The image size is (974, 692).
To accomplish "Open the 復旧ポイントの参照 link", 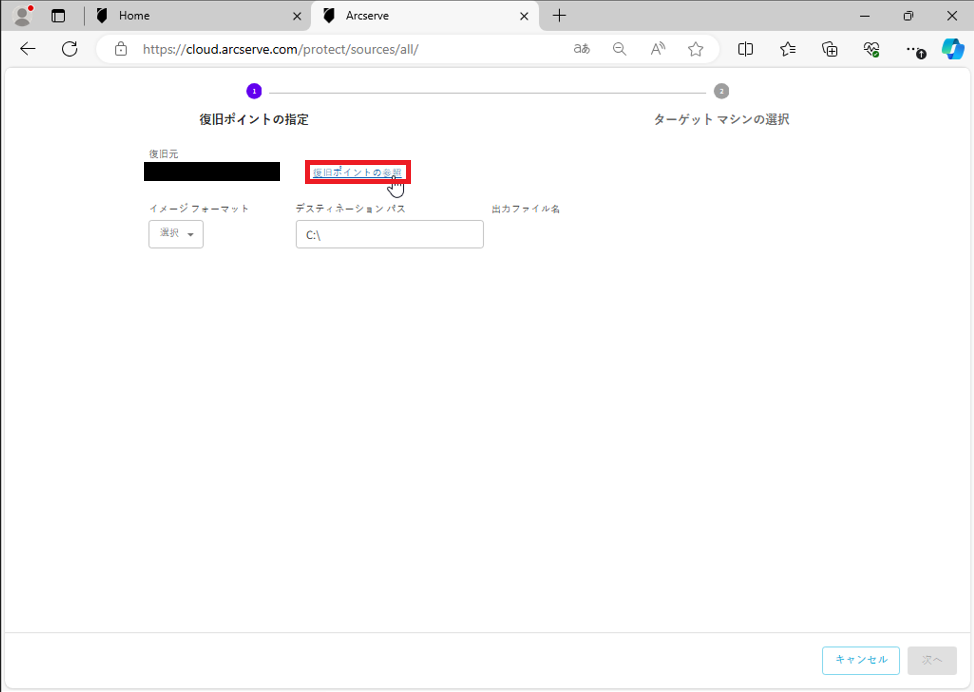I will pos(357,172).
